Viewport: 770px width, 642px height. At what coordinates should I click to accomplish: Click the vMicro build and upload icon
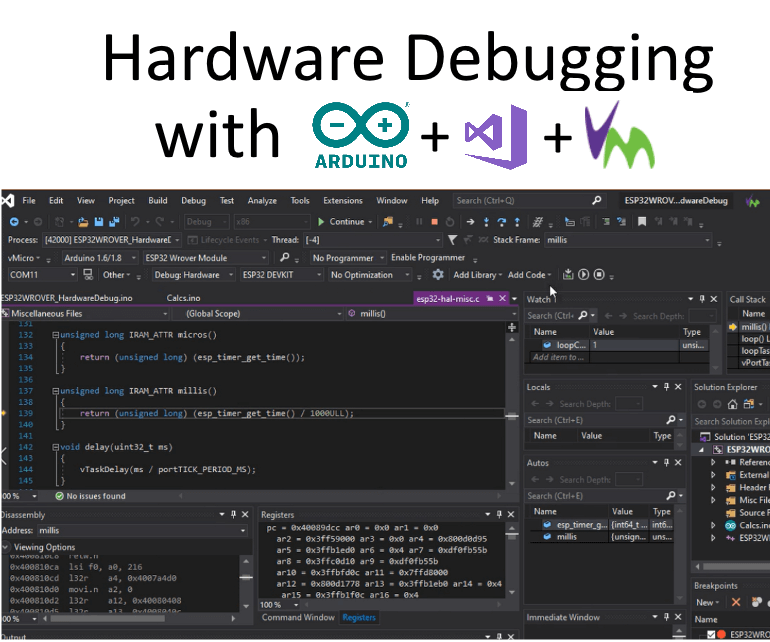point(568,275)
